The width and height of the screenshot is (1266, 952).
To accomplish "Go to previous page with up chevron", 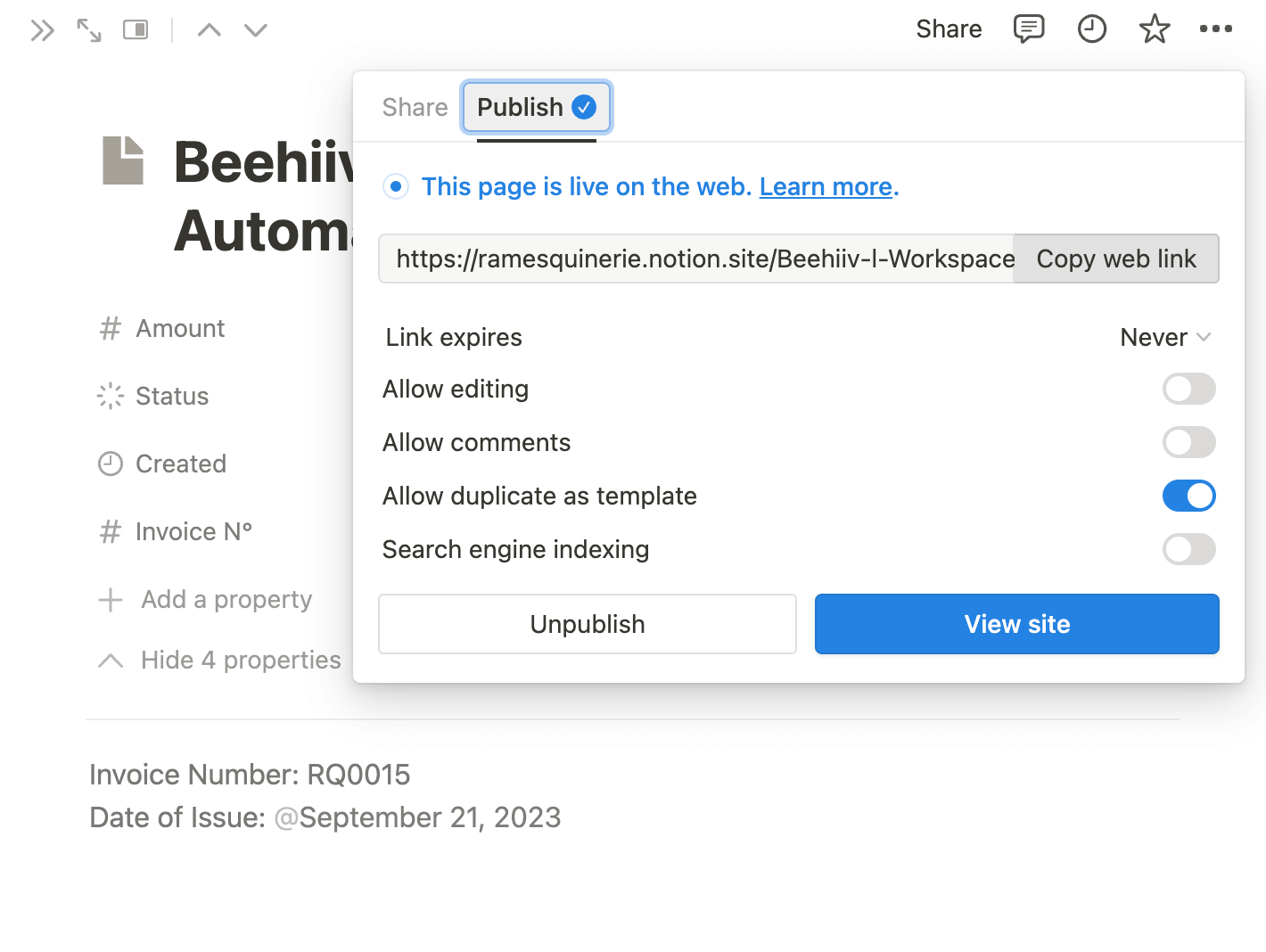I will pos(210,30).
